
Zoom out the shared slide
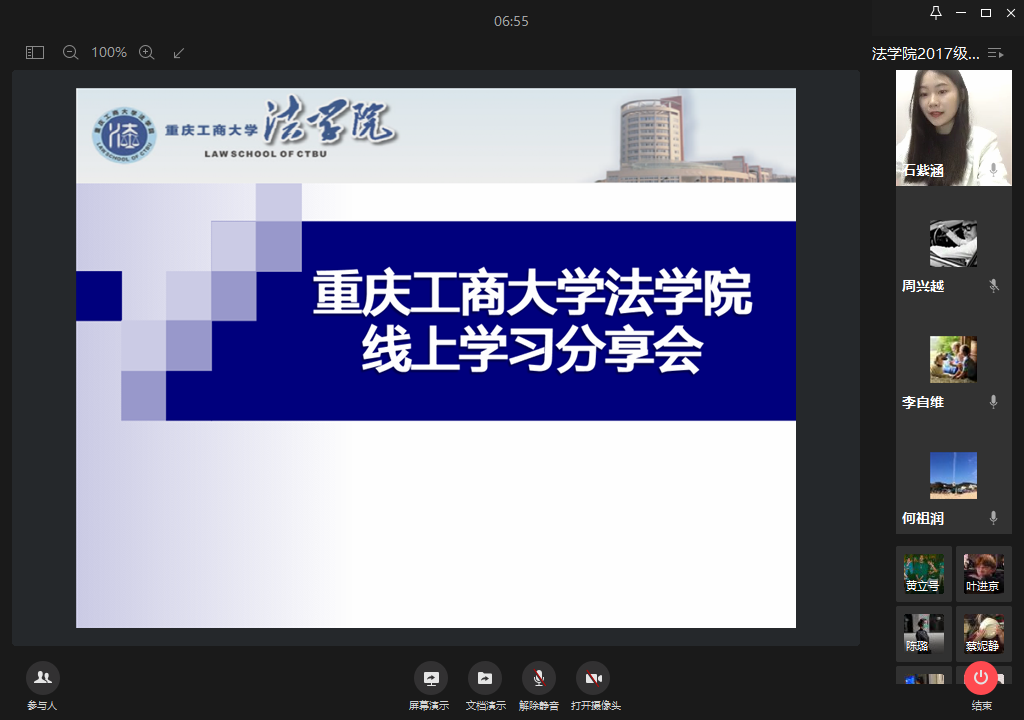(70, 52)
